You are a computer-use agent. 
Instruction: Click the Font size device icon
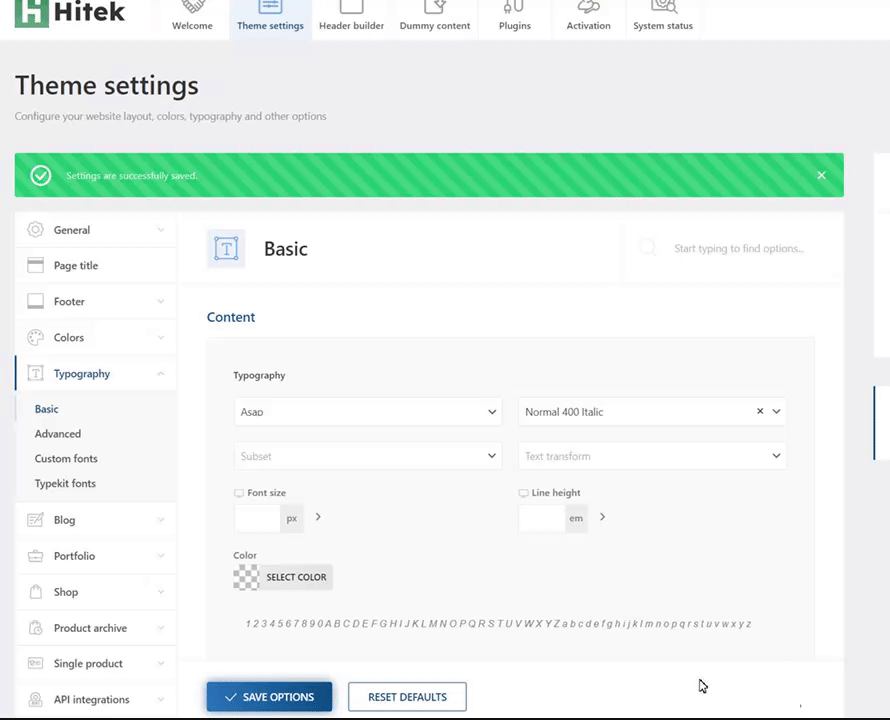239,493
